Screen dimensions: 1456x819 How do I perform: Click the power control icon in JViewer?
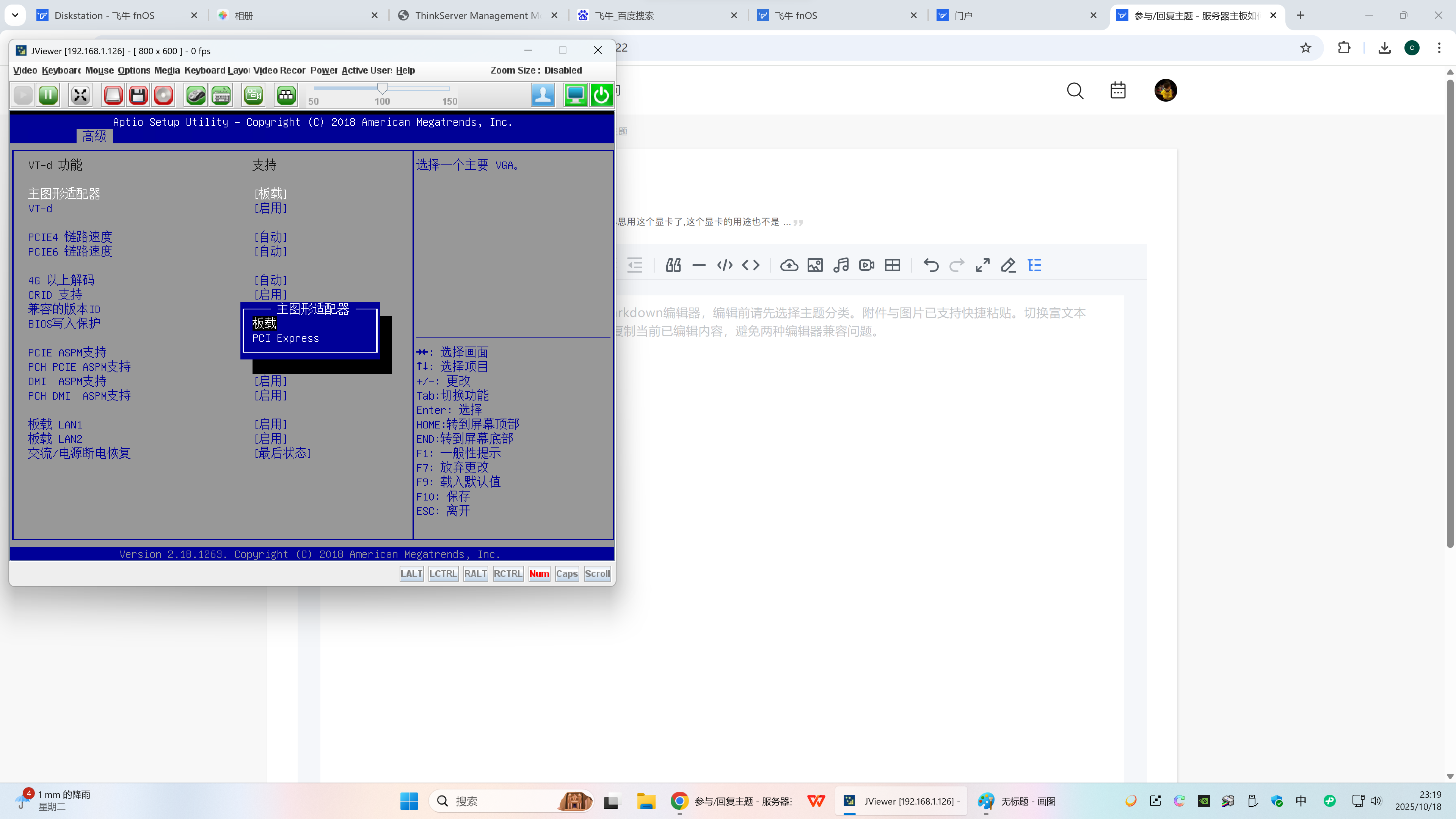coord(601,95)
